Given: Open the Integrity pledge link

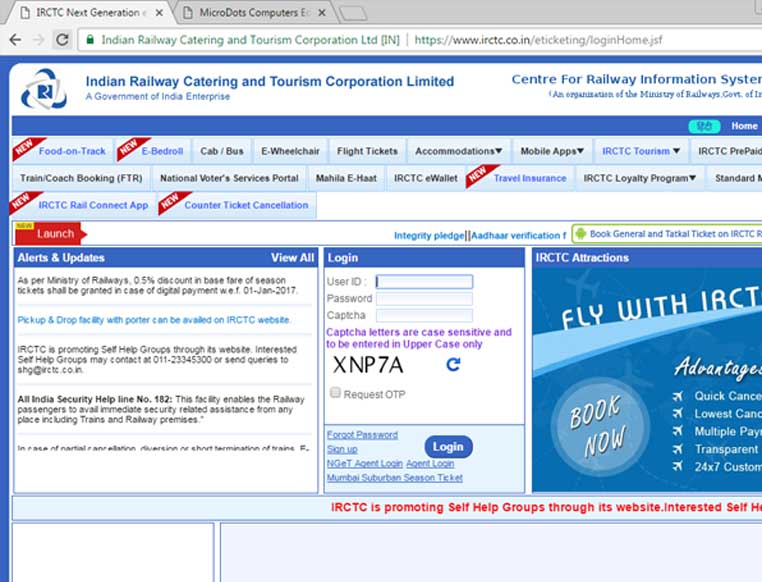Looking at the screenshot, I should [x=429, y=236].
